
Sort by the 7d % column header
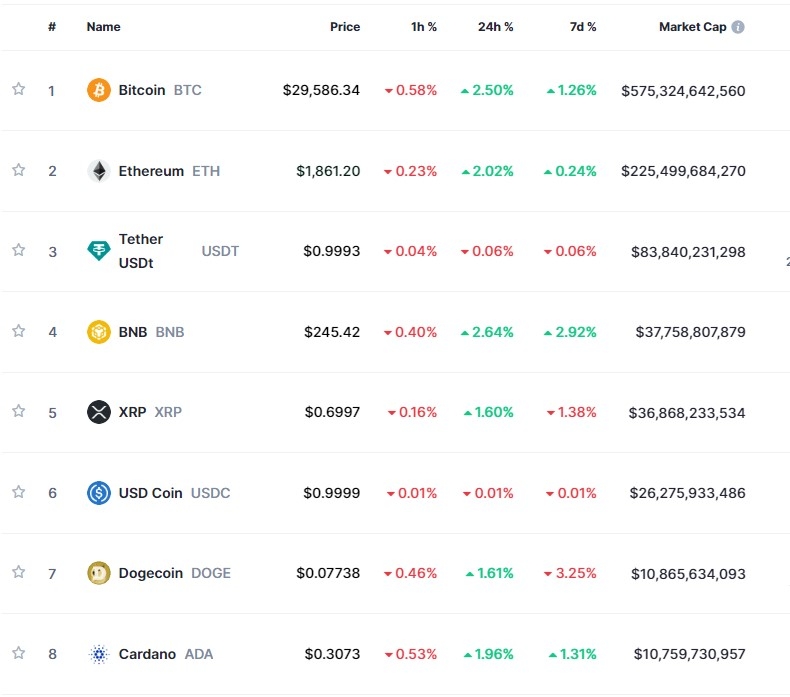583,27
